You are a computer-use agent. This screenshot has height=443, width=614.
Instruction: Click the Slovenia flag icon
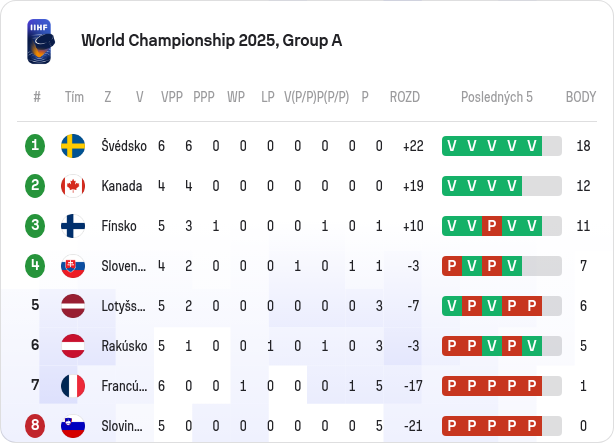point(73,426)
